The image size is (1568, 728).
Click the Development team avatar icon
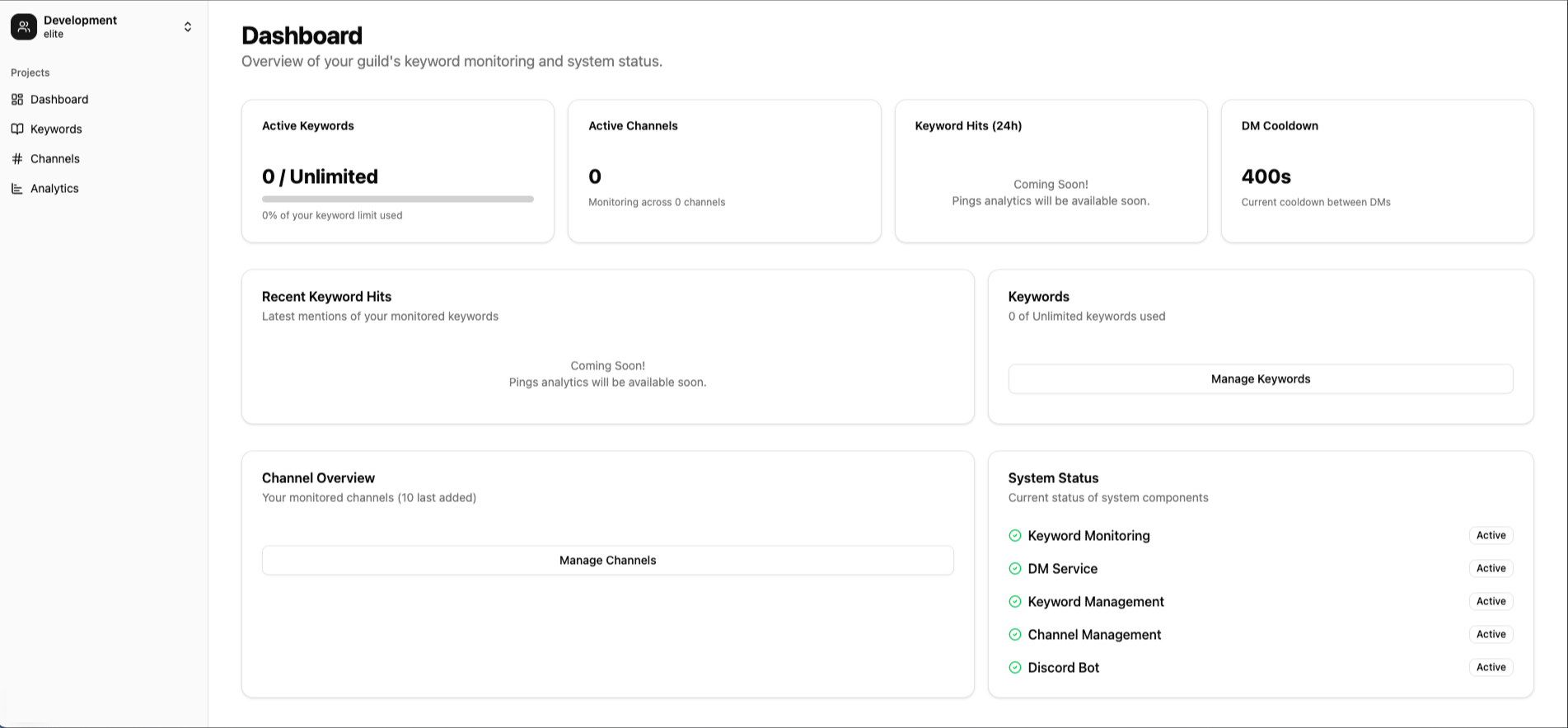(24, 26)
